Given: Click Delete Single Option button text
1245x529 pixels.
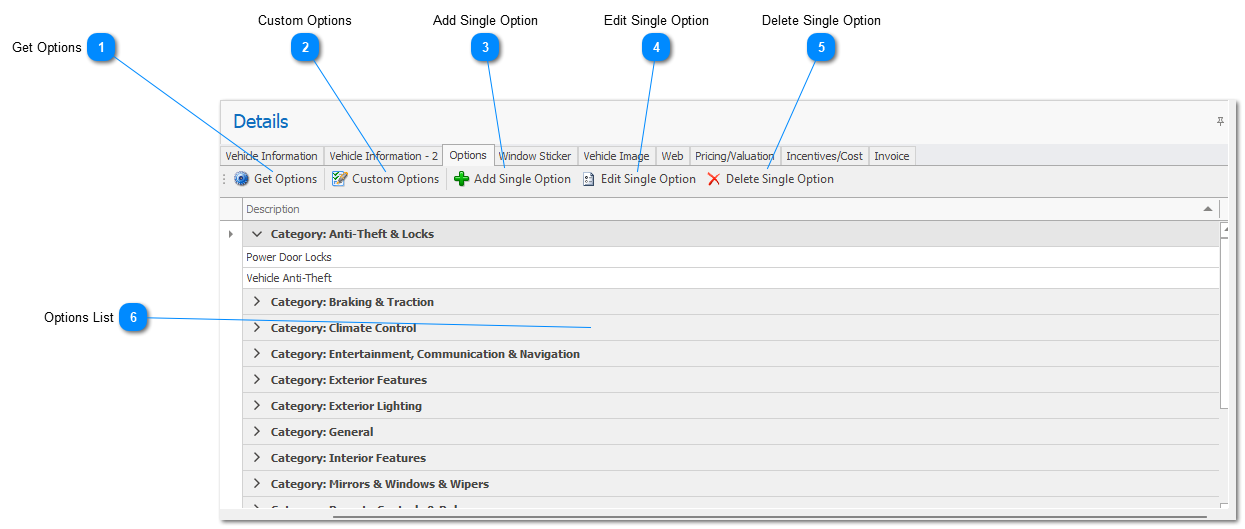Looking at the screenshot, I should pyautogui.click(x=780, y=179).
